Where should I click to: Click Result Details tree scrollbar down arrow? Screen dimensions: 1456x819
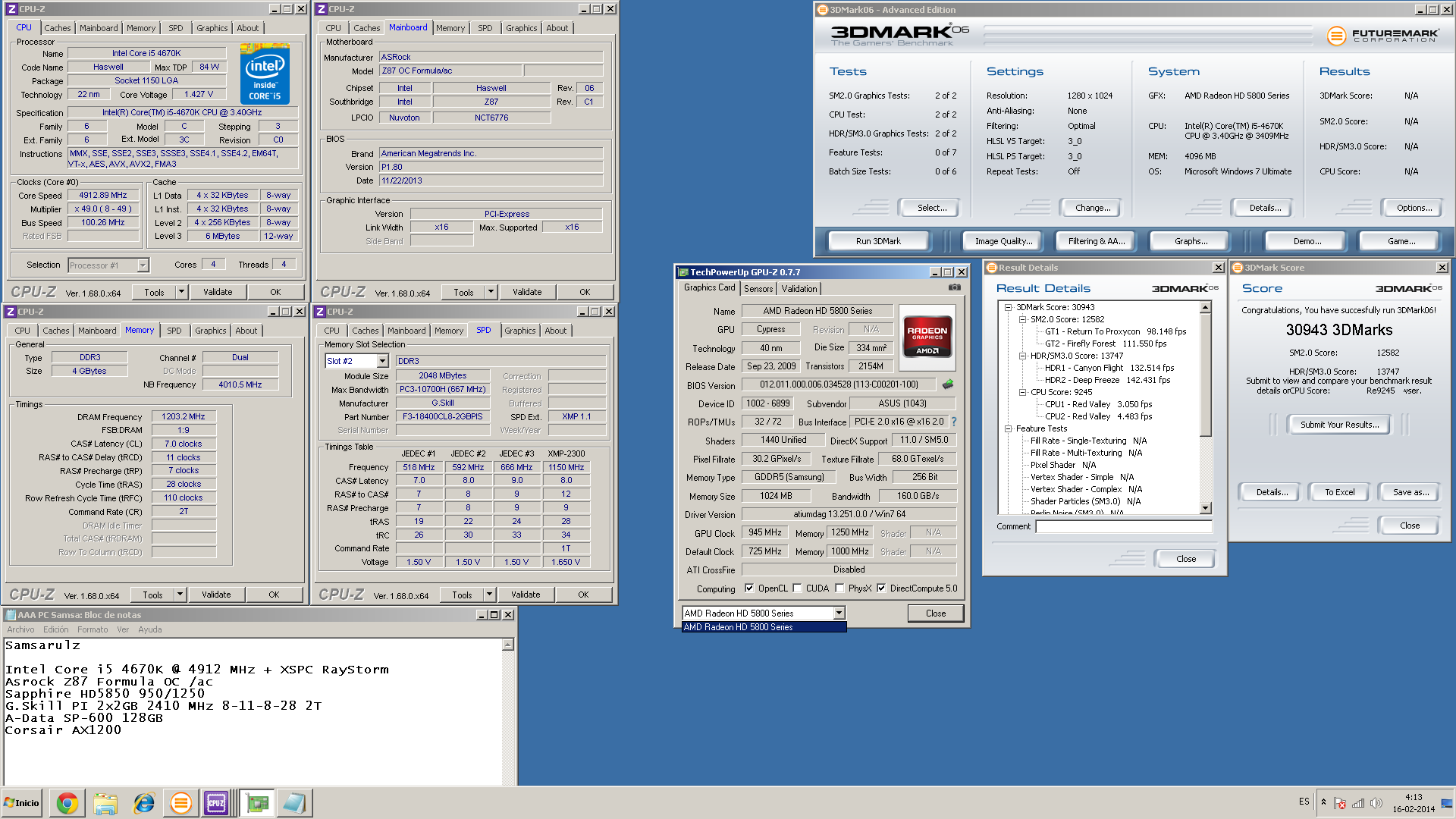1205,508
